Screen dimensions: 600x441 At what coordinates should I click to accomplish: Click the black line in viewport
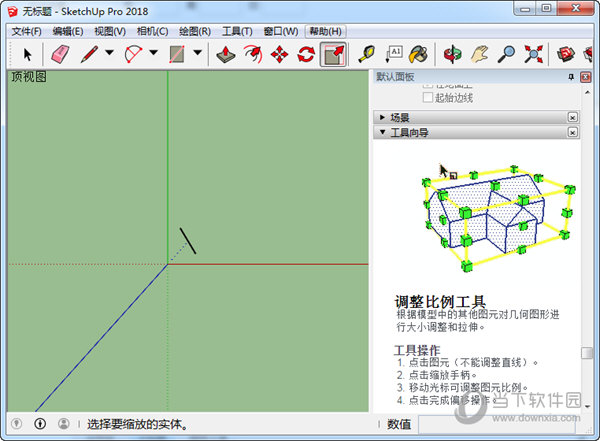(188, 241)
